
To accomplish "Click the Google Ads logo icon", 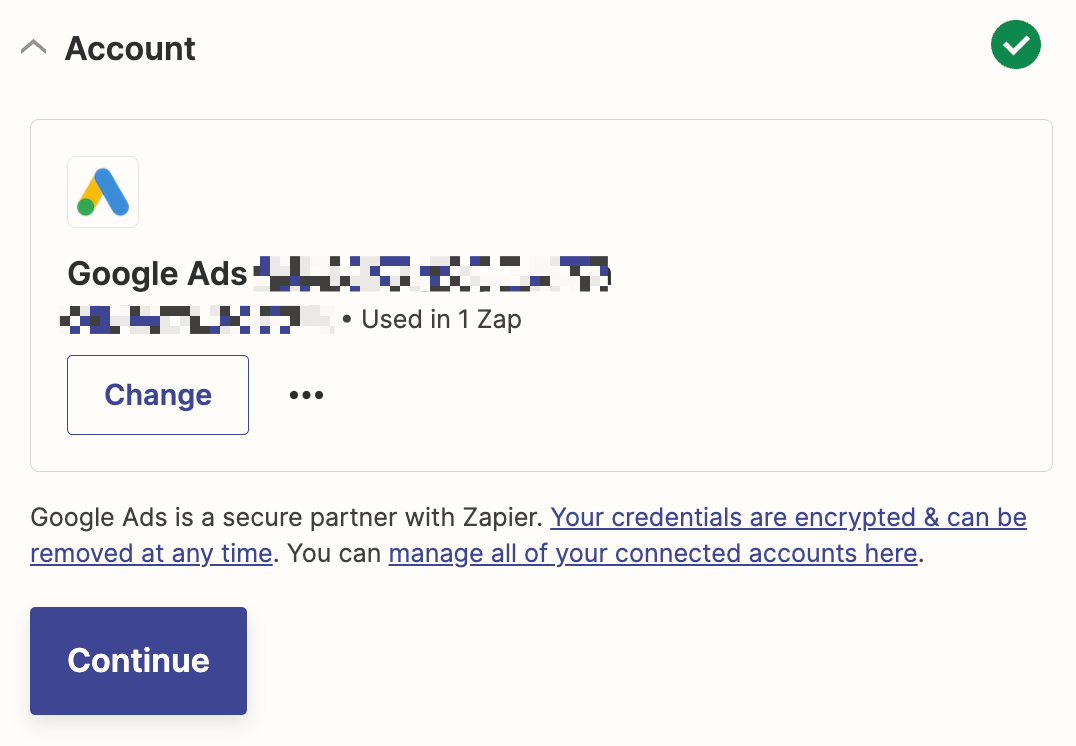I will point(103,192).
